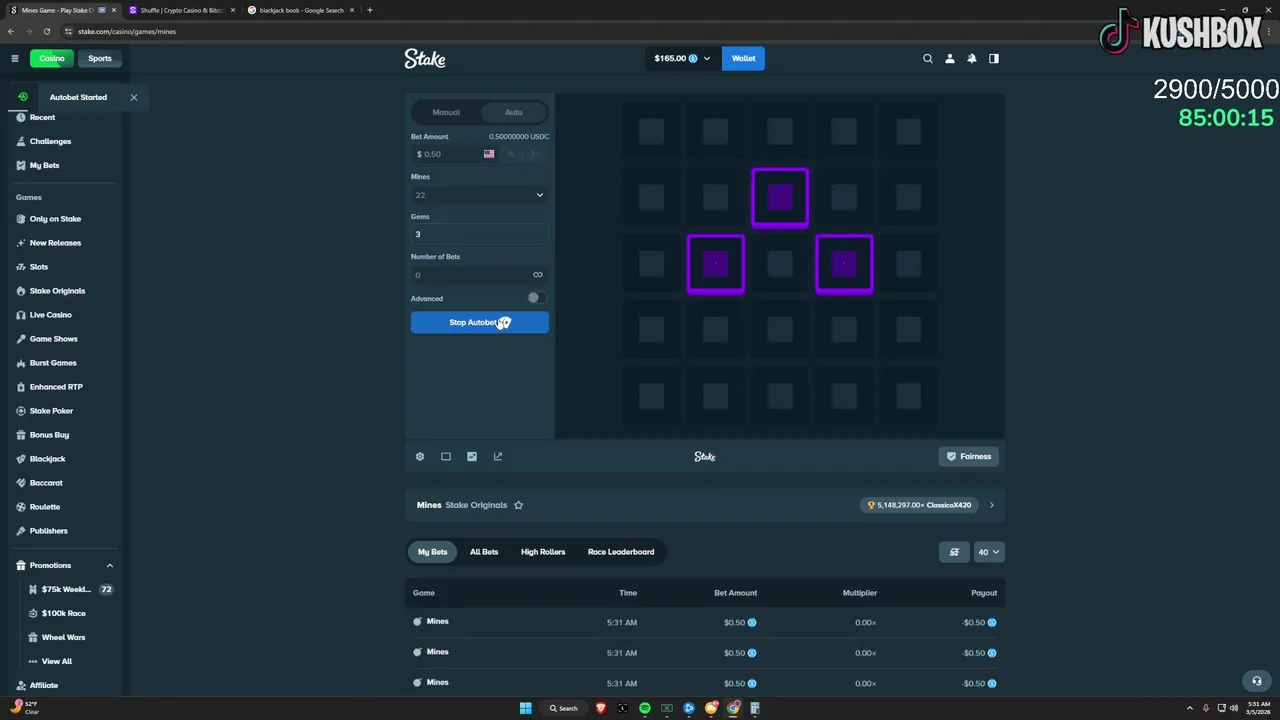Viewport: 1280px width, 720px height.
Task: Open Stake Originals category
Action: tap(57, 291)
